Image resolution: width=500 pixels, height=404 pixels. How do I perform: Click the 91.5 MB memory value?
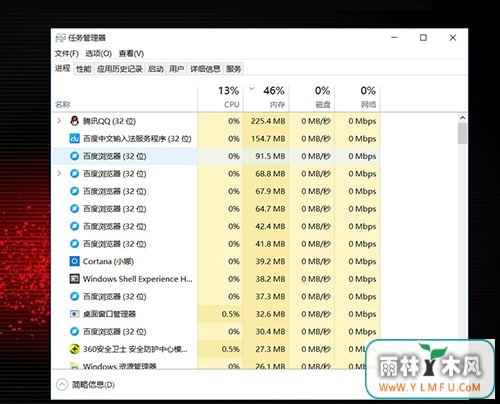[270, 156]
